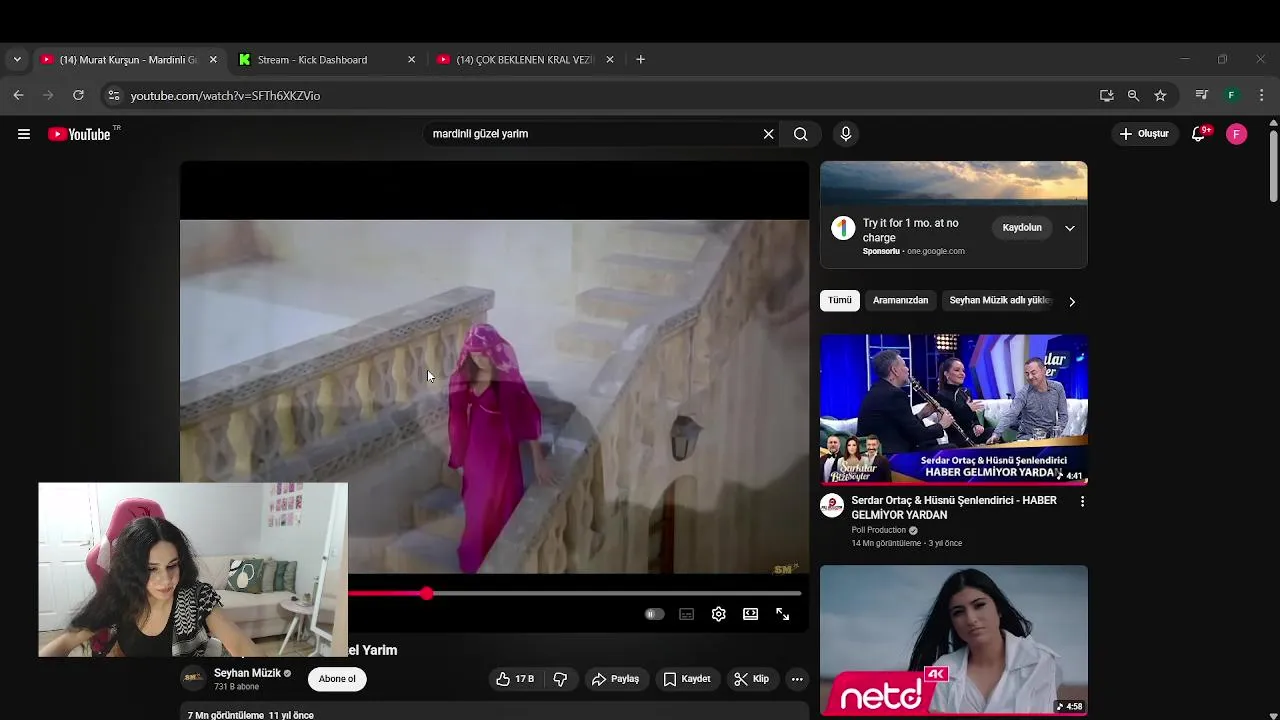This screenshot has height=720, width=1280.
Task: Select the Aramanızdan filter chip
Action: point(900,300)
